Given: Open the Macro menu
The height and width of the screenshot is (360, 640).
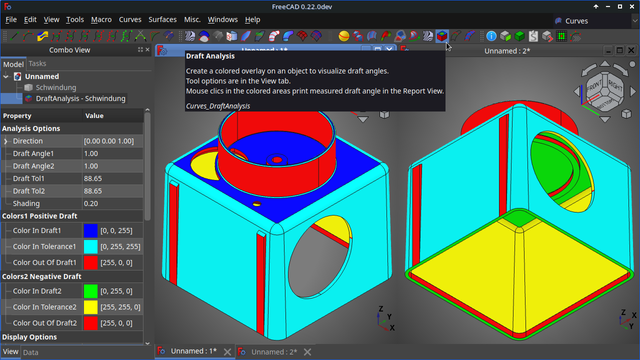Looking at the screenshot, I should click(x=101, y=20).
